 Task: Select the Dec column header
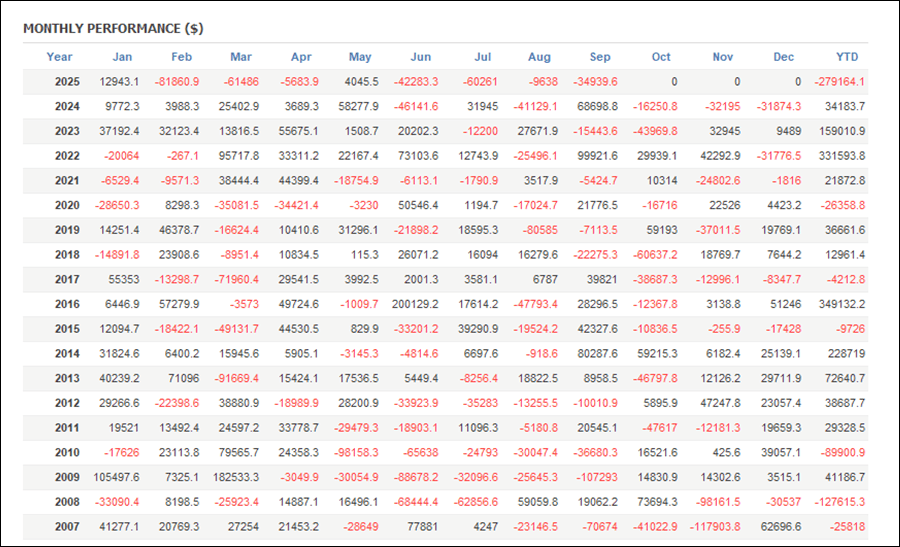click(x=784, y=57)
